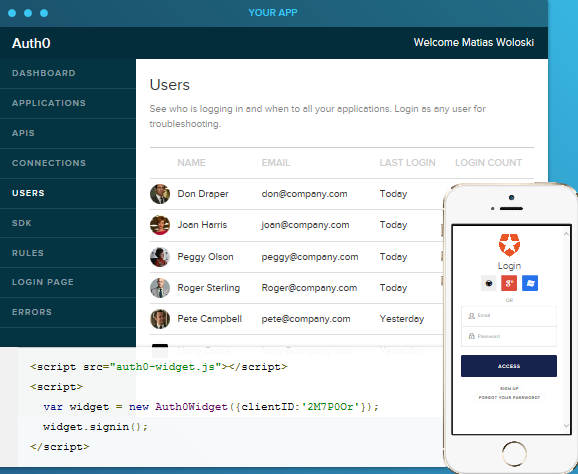Click the ACCESS button on phone
The width and height of the screenshot is (578, 474).
(509, 366)
